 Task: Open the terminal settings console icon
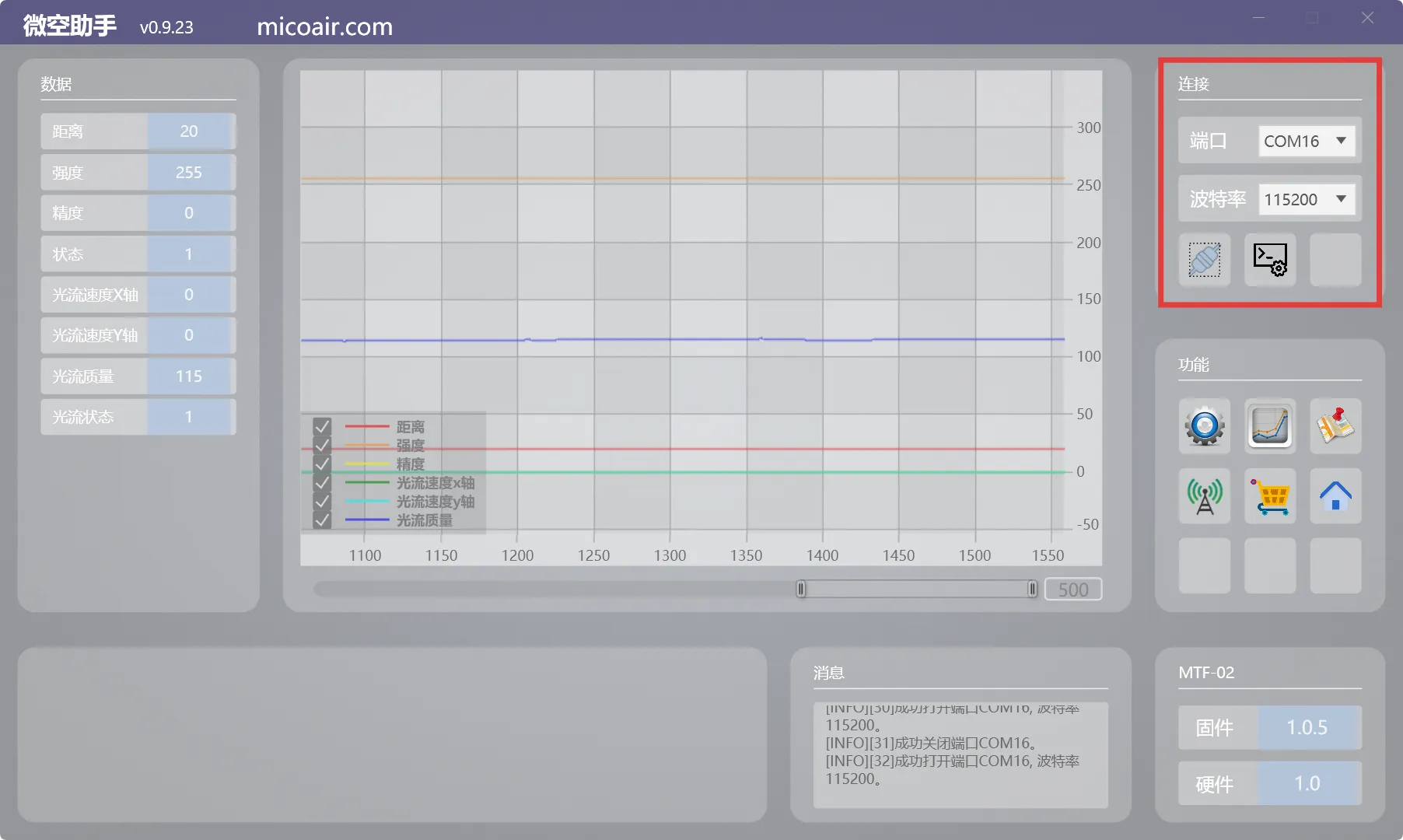[1270, 260]
